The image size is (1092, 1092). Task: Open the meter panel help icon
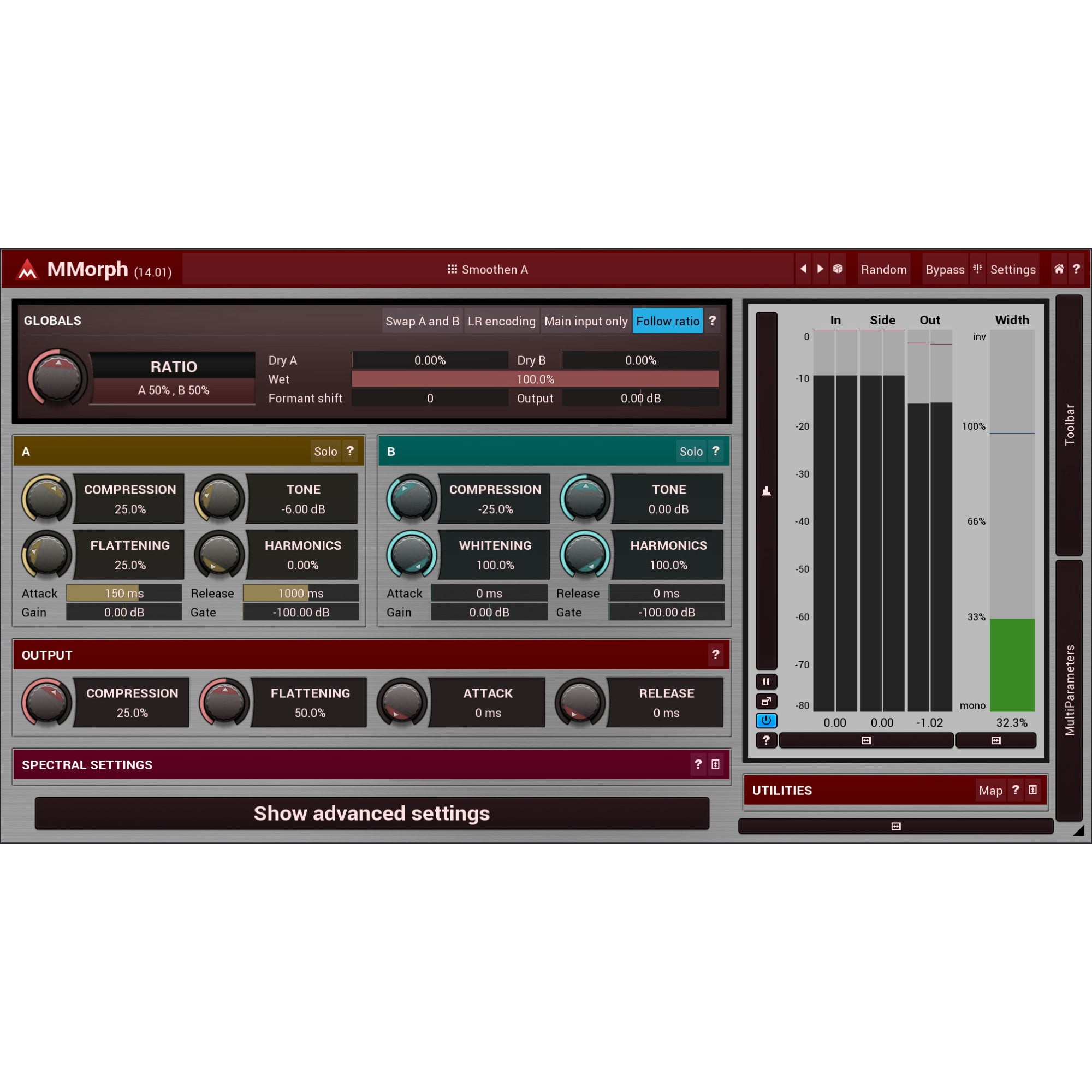[766, 740]
